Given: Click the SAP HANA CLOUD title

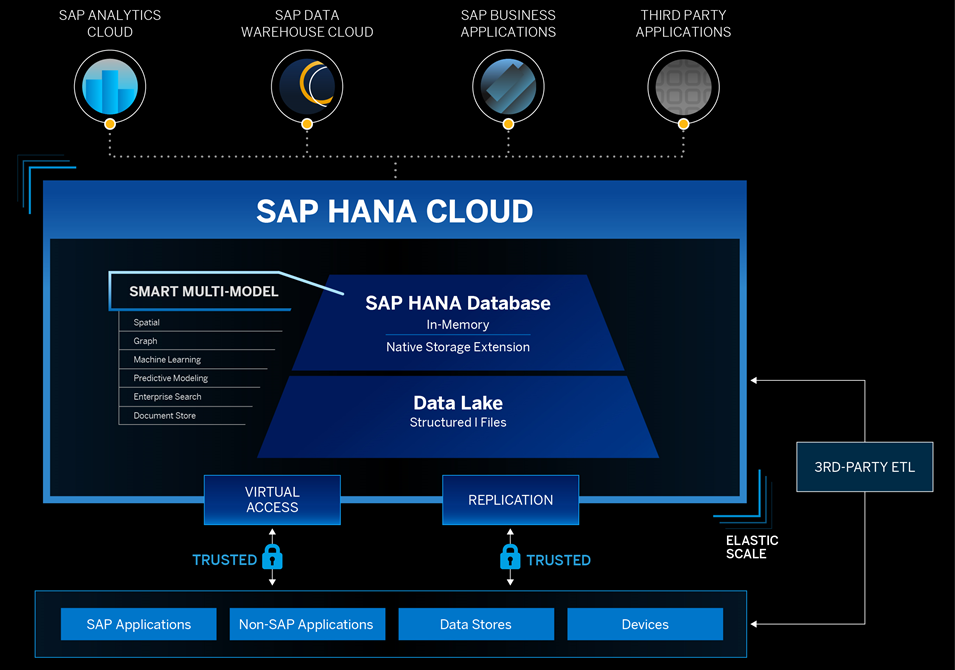Looking at the screenshot, I should [395, 211].
